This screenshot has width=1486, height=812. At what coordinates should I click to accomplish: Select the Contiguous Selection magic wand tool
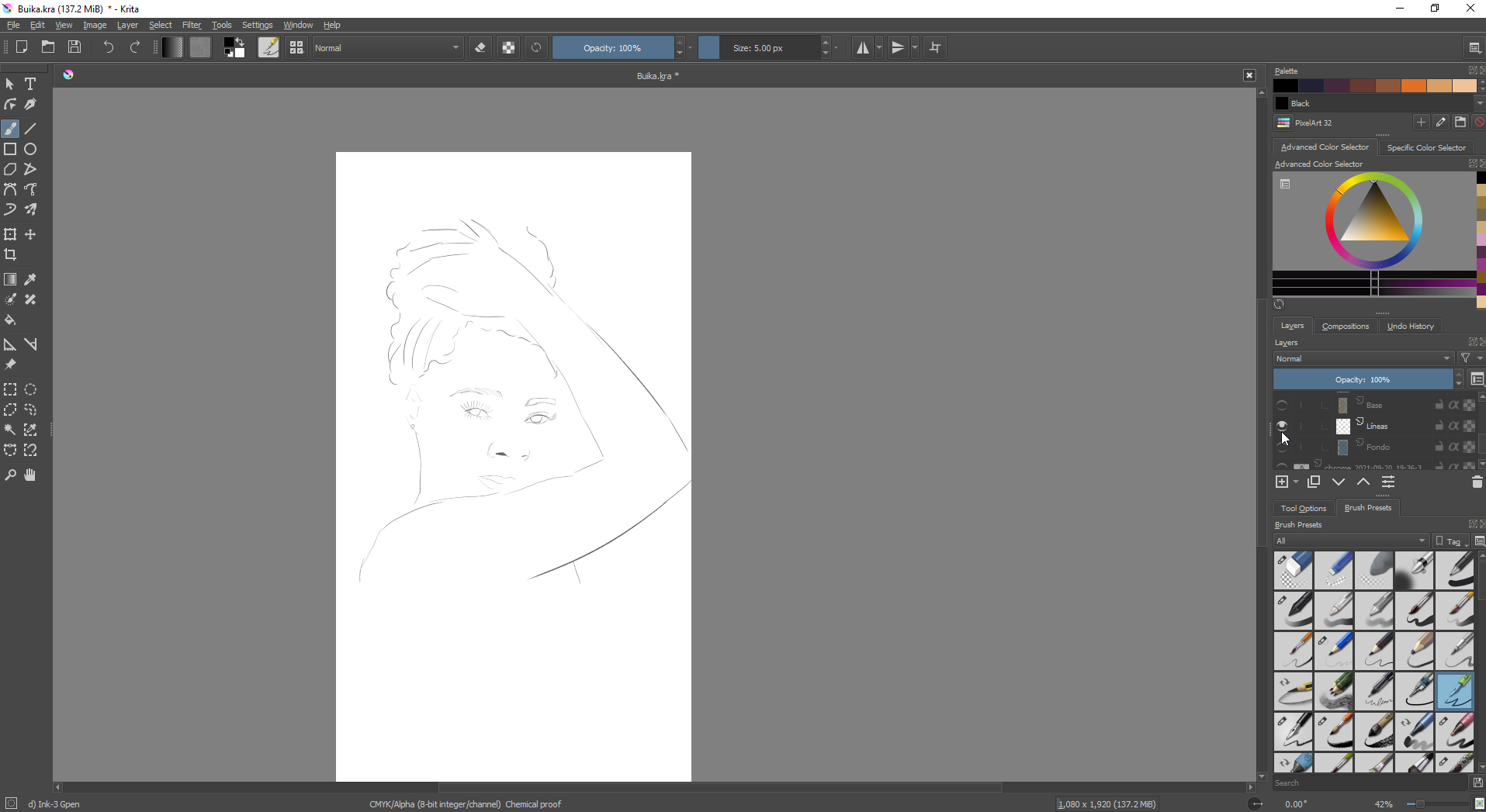(10, 430)
